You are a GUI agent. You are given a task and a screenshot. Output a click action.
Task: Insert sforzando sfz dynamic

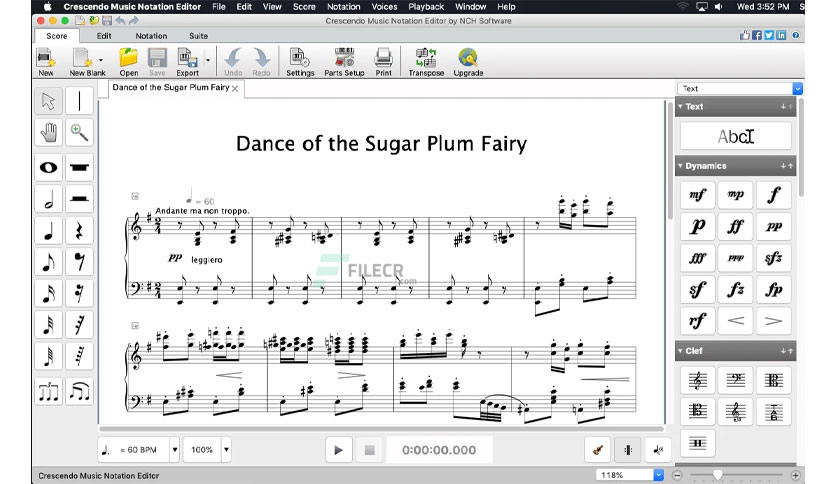pyautogui.click(x=774, y=258)
